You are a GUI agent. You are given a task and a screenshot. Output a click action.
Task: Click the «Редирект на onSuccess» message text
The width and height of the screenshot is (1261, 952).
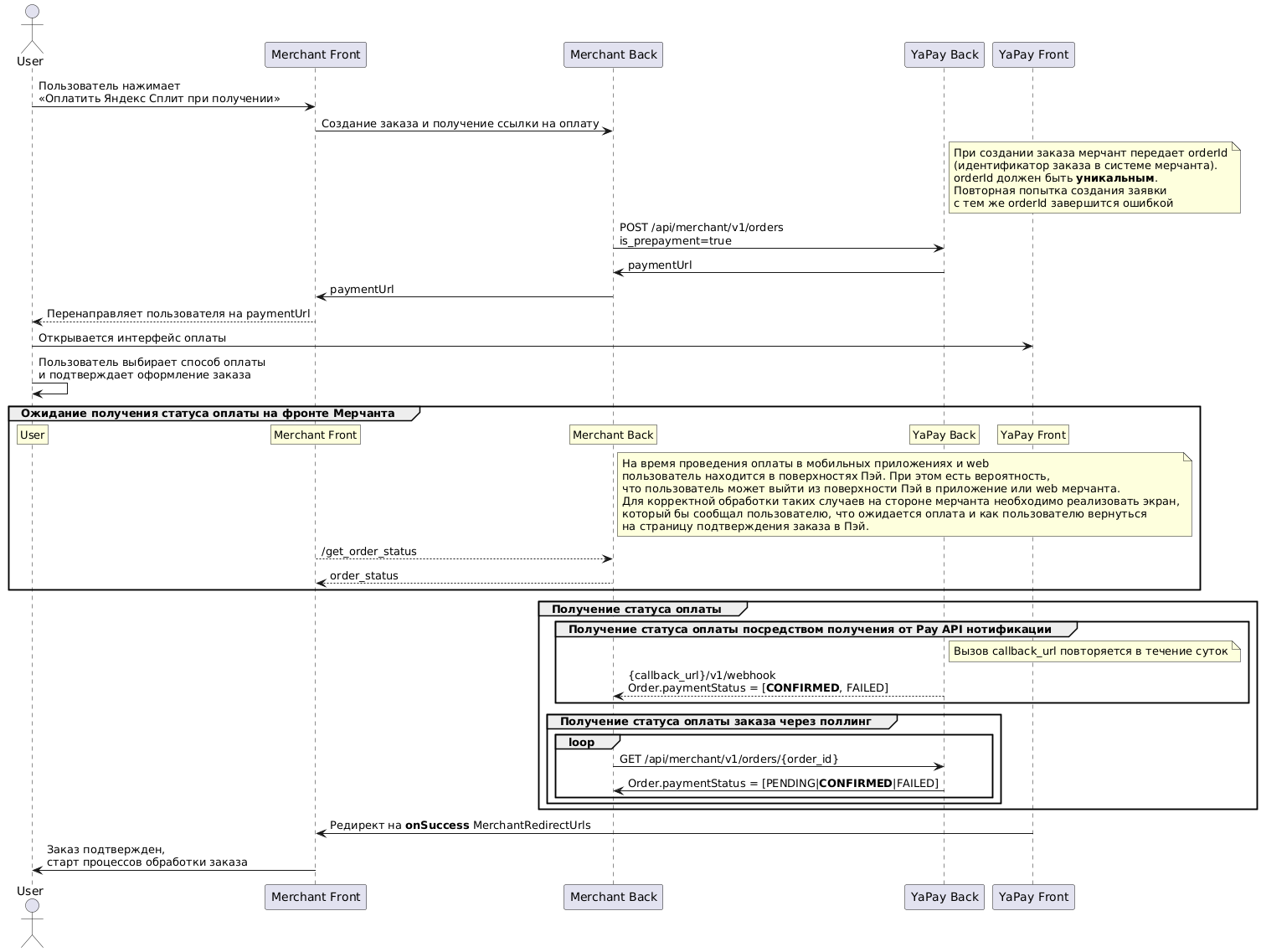pos(460,826)
